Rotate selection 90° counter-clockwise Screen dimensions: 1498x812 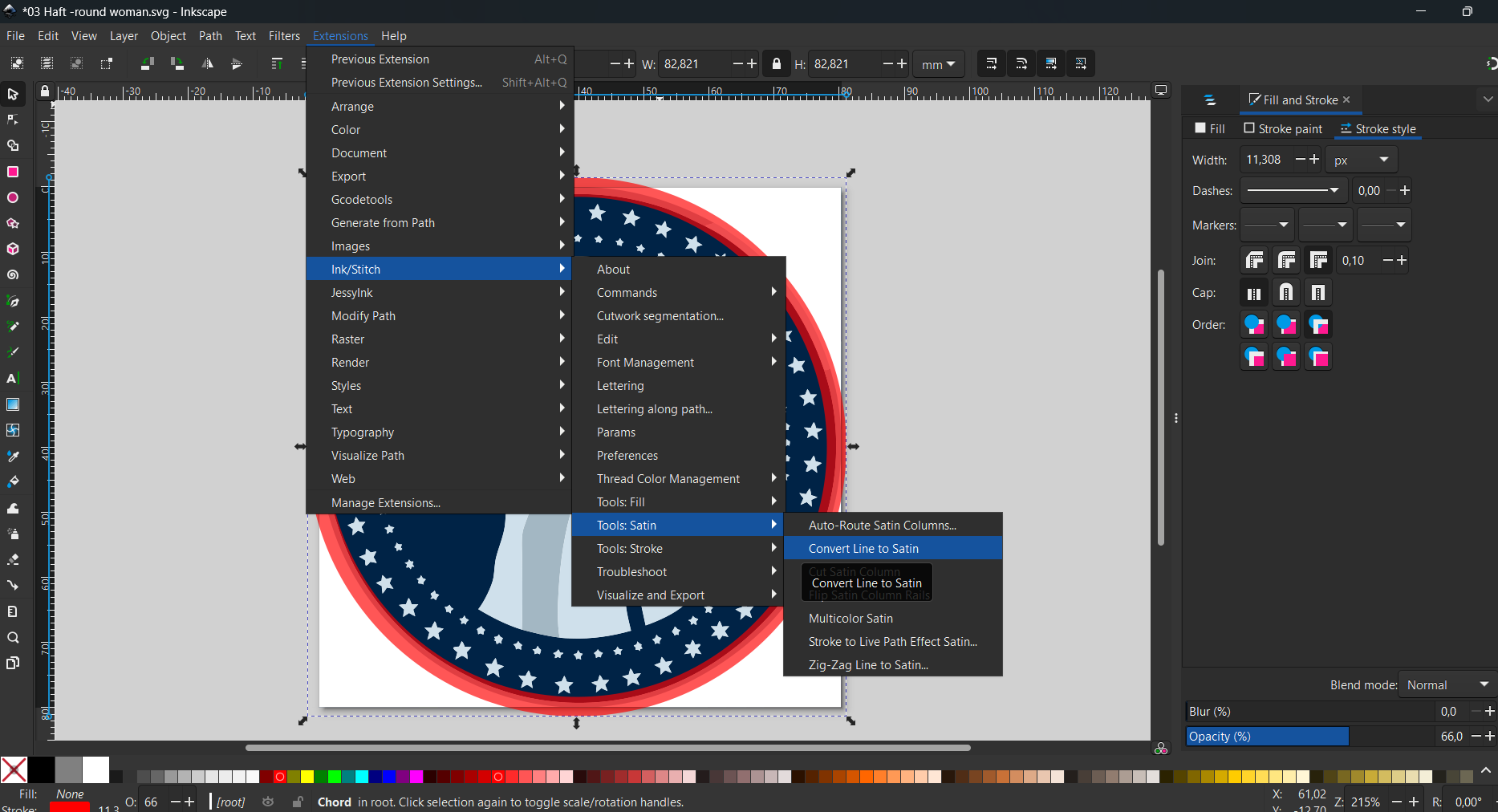[147, 63]
